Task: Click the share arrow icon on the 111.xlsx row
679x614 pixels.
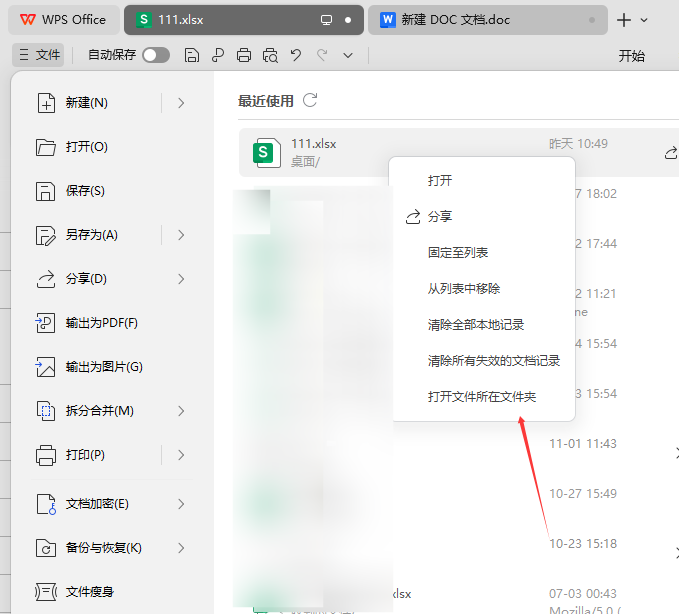Action: click(671, 152)
